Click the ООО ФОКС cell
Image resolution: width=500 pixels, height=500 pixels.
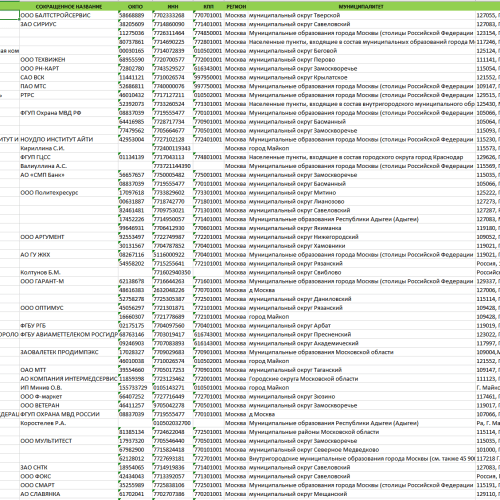[x=69, y=476]
